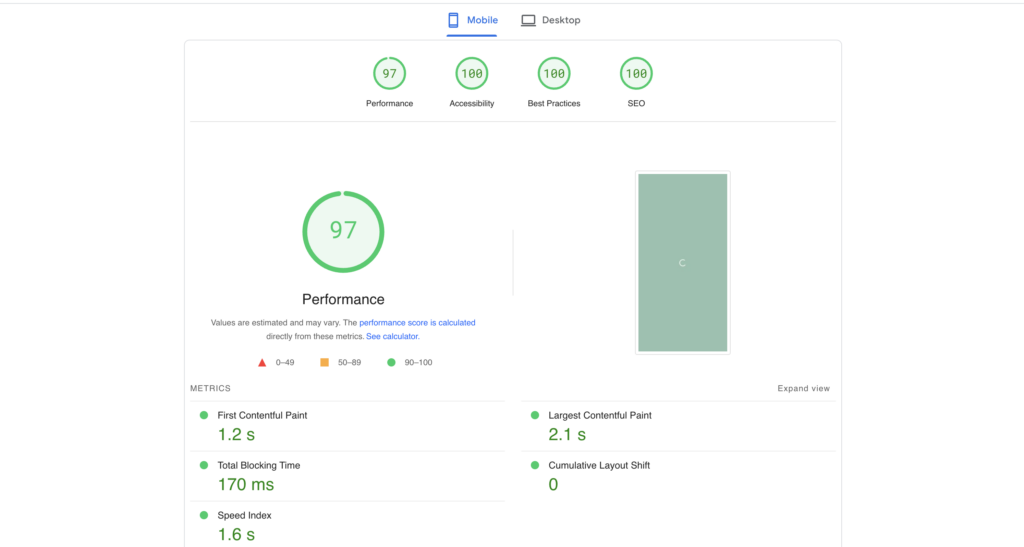
Task: Click the Performance heading under the large gauge
Action: (343, 300)
